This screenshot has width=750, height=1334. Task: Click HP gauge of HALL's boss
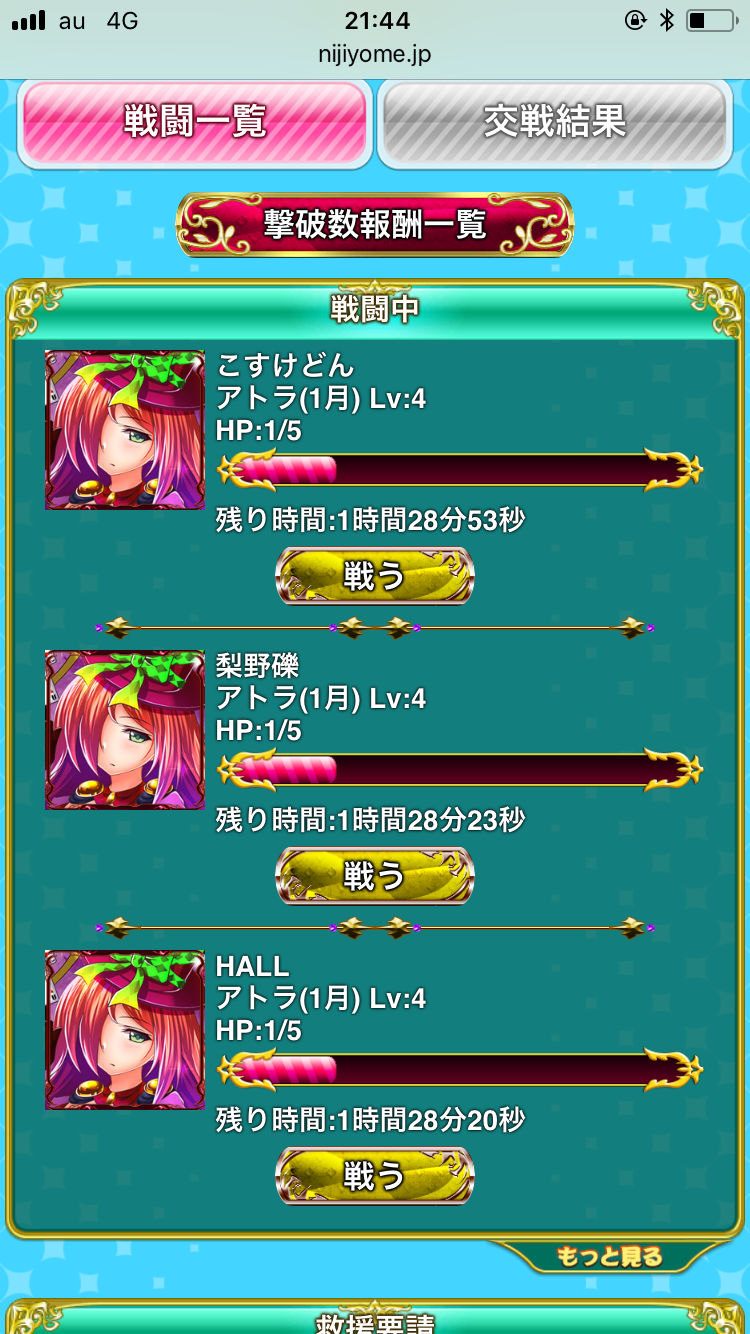pyautogui.click(x=460, y=1069)
